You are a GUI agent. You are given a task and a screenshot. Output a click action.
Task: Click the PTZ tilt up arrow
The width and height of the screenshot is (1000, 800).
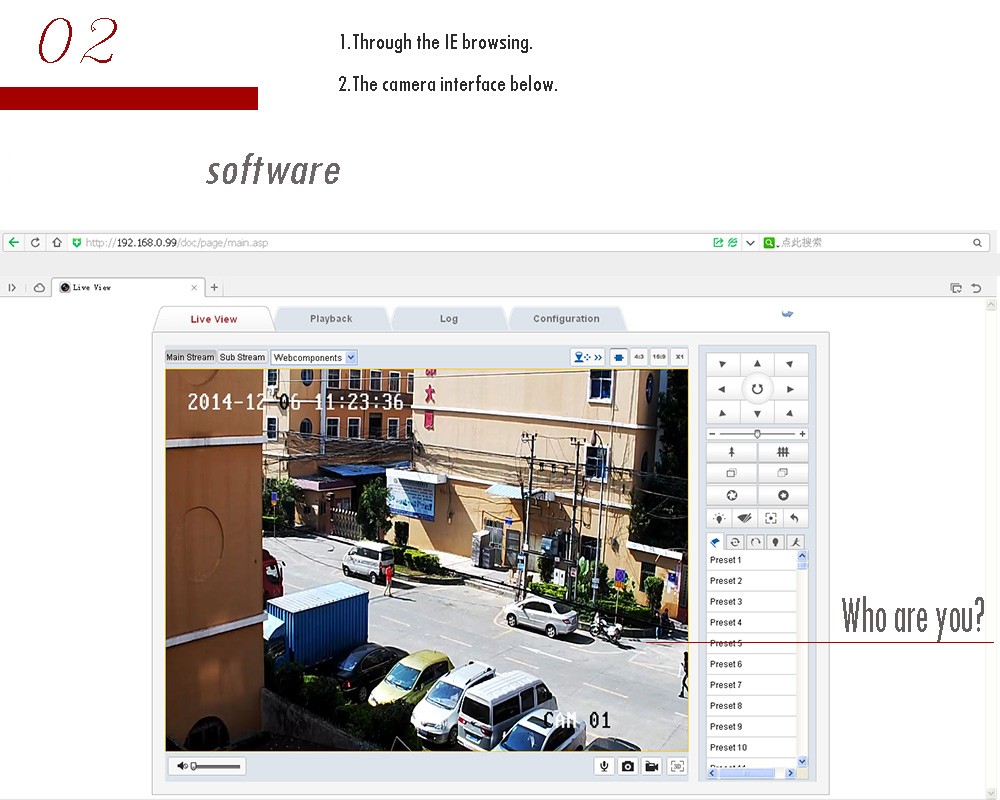[x=757, y=365]
